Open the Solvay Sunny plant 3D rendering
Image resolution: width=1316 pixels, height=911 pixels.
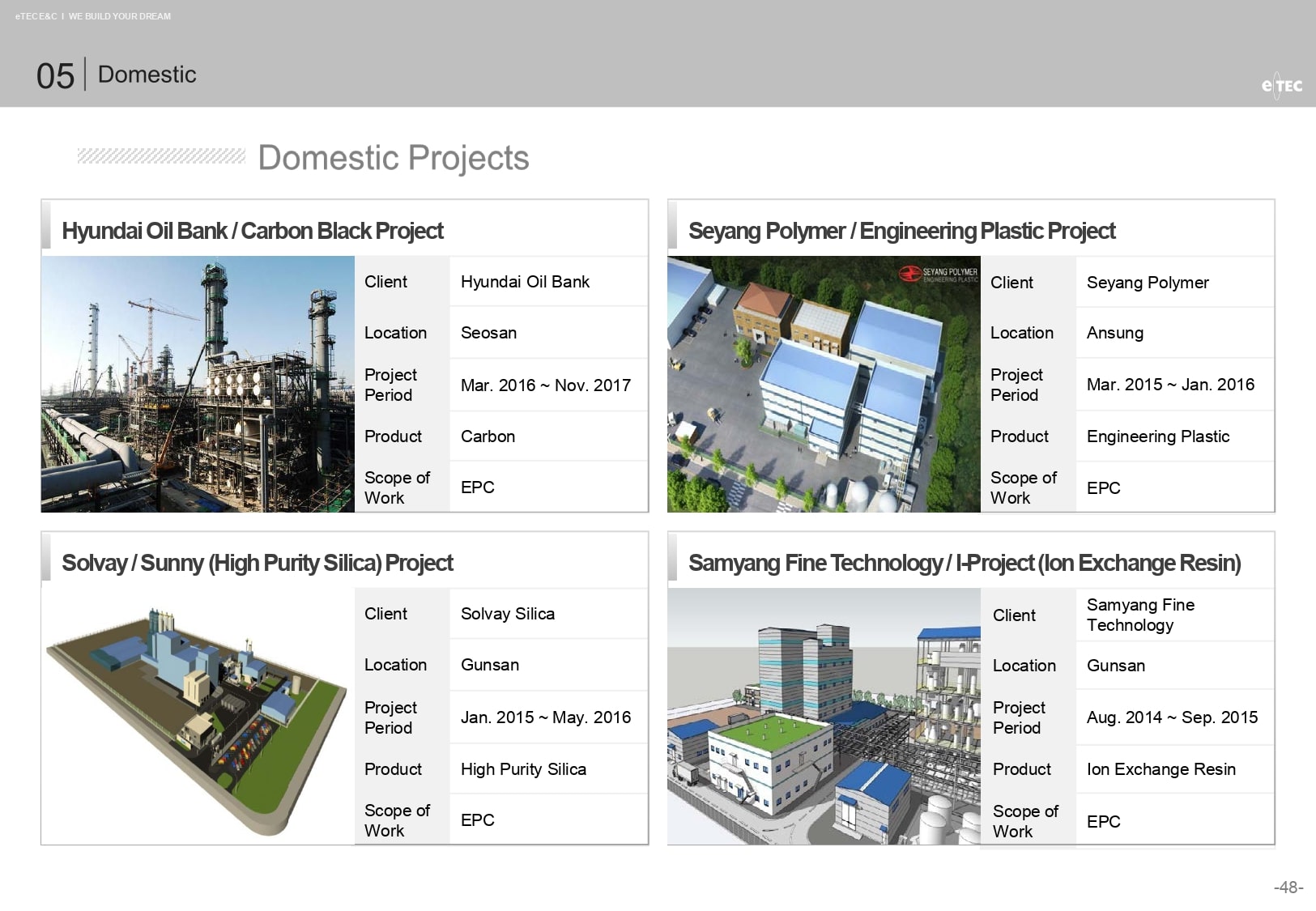pos(198,717)
